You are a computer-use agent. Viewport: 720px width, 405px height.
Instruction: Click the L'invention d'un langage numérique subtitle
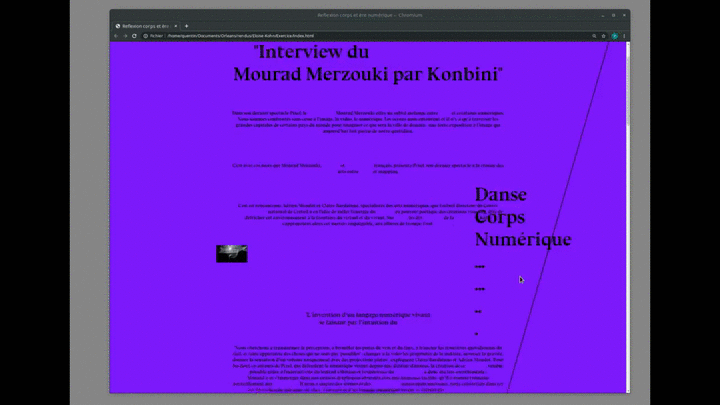point(359,318)
